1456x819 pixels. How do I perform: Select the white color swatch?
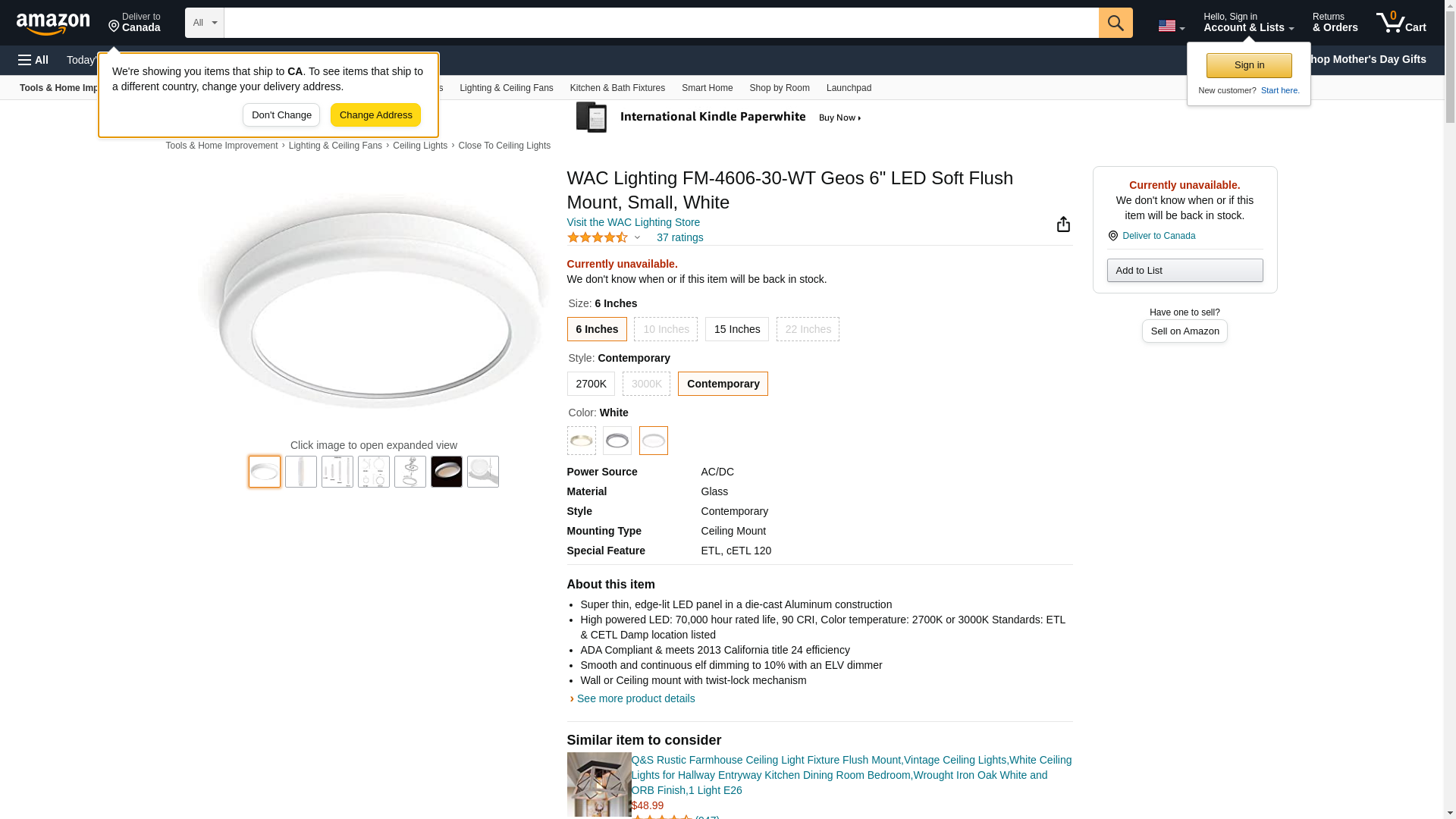click(x=653, y=441)
